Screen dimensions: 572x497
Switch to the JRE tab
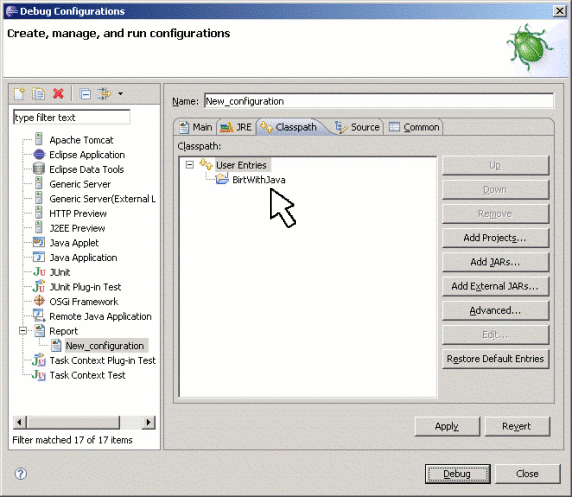click(x=236, y=127)
